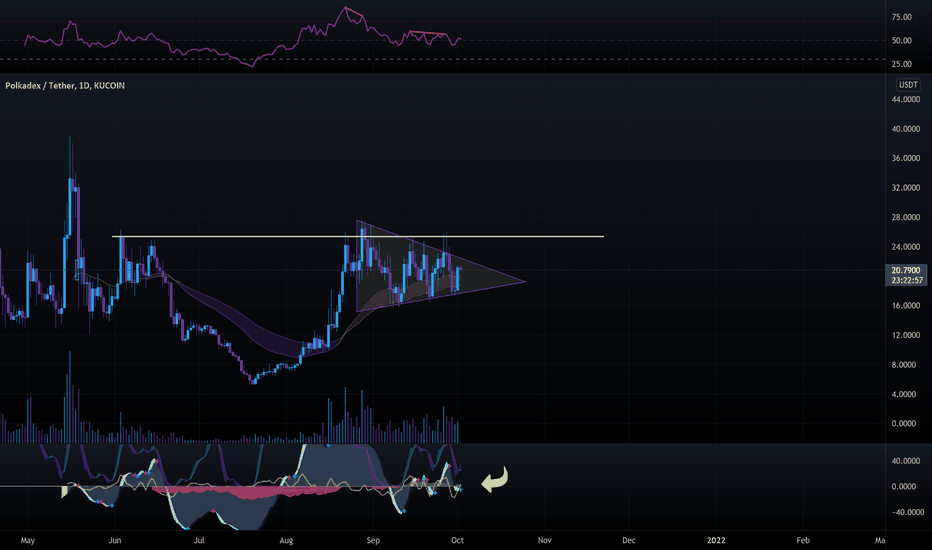Screen dimensions: 932x550
Task: Click the 16.0000 price axis label
Action: pyautogui.click(x=905, y=306)
